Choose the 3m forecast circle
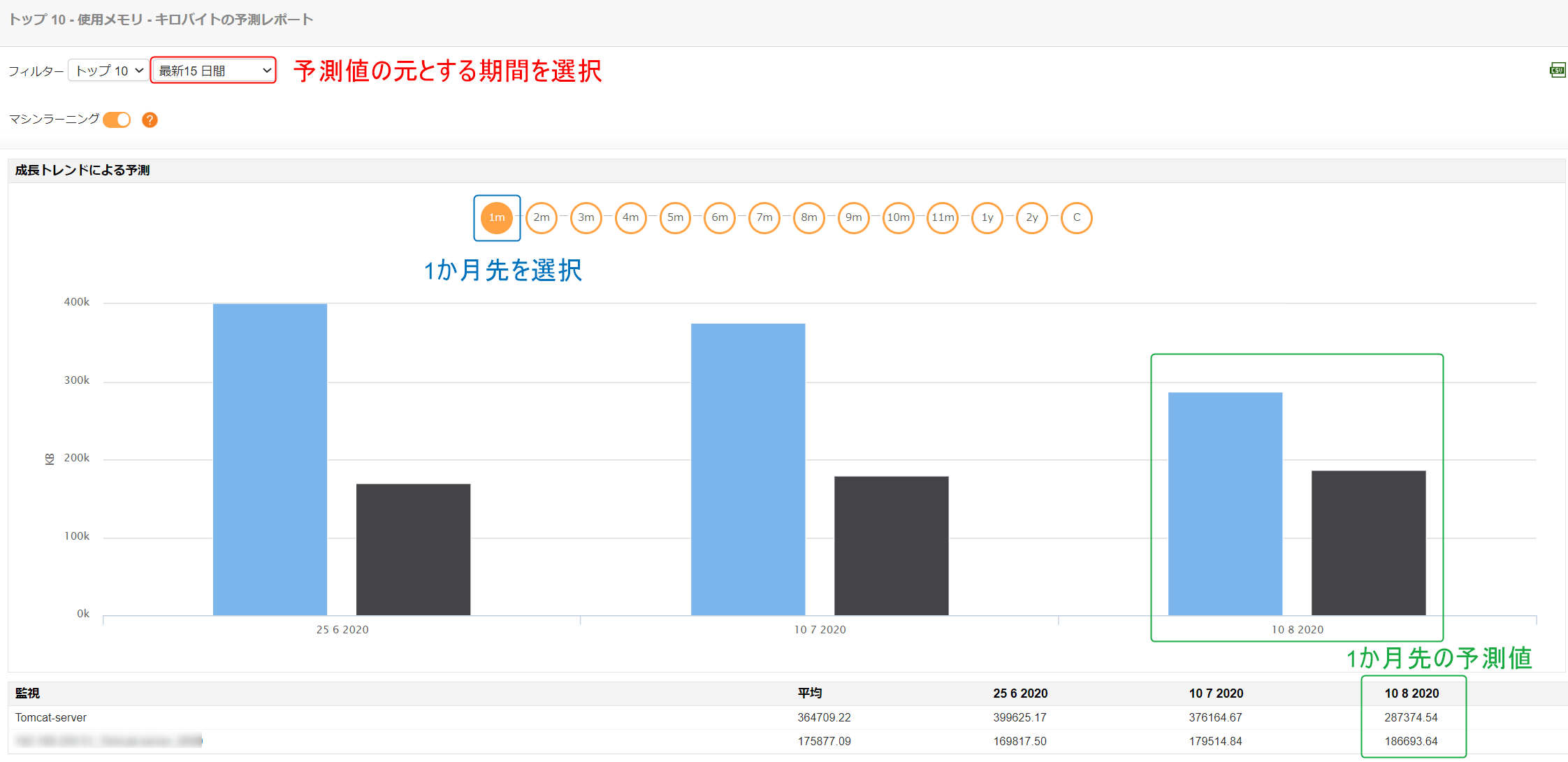Viewport: 1568px width, 762px height. [586, 218]
